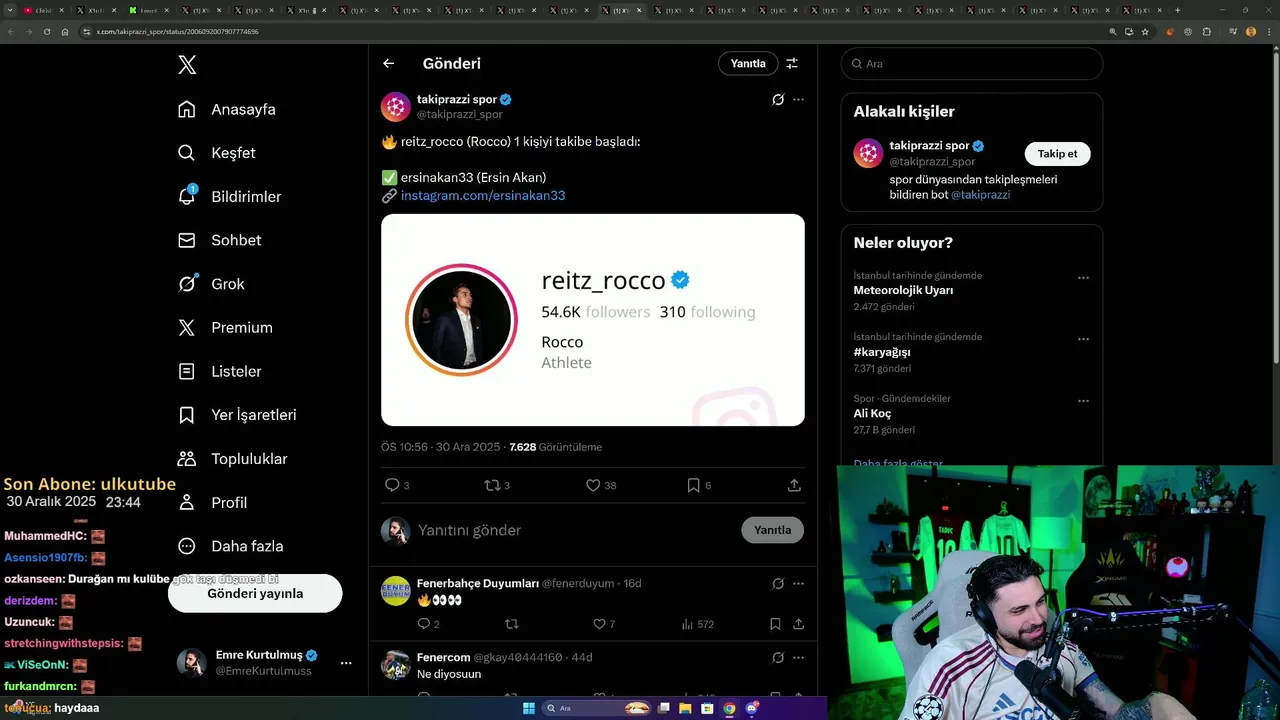Open reply filter settings icon

[x=792, y=63]
